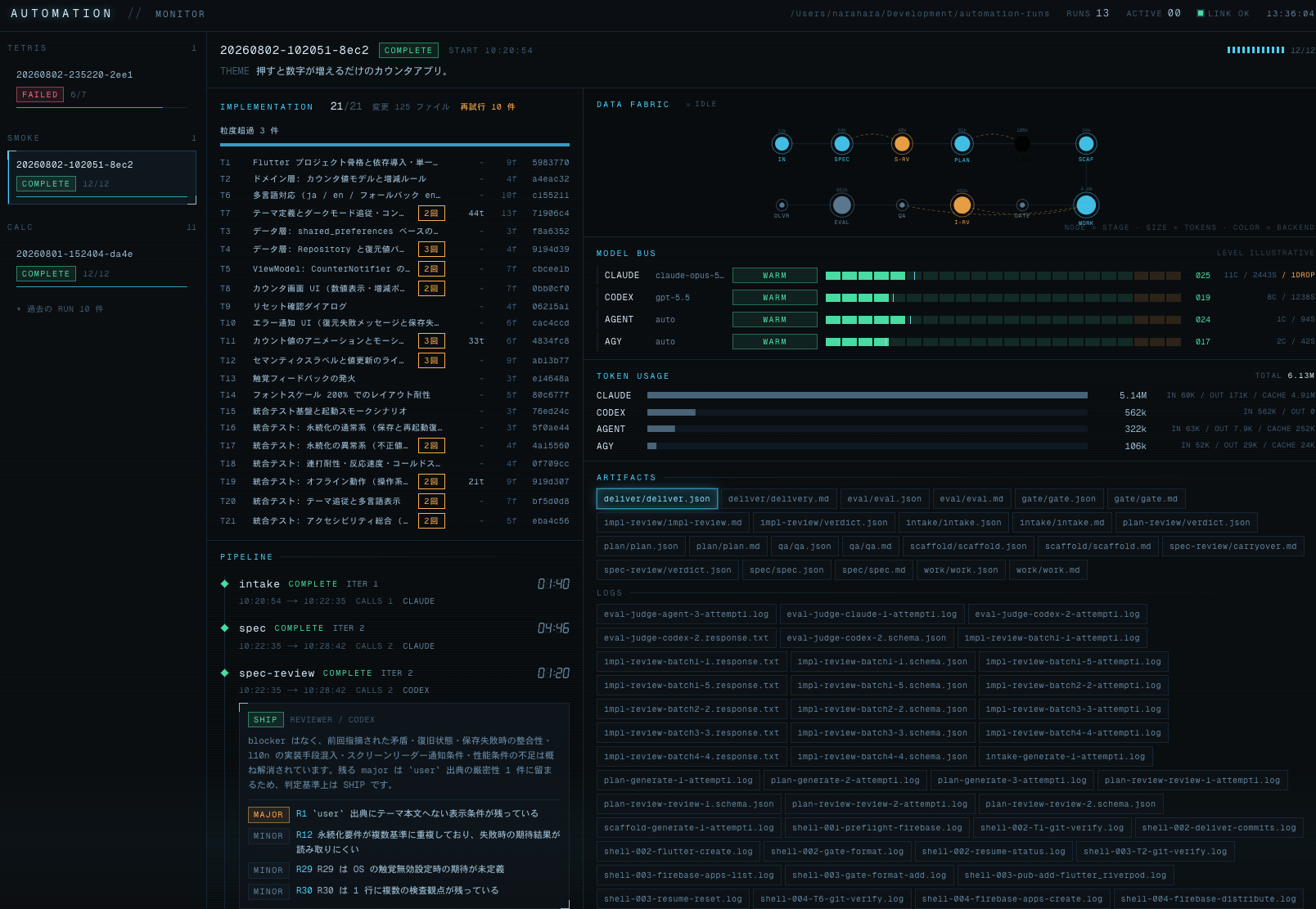Click the 3回 retry badge on T4
Image resolution: width=1316 pixels, height=909 pixels.
(431, 250)
